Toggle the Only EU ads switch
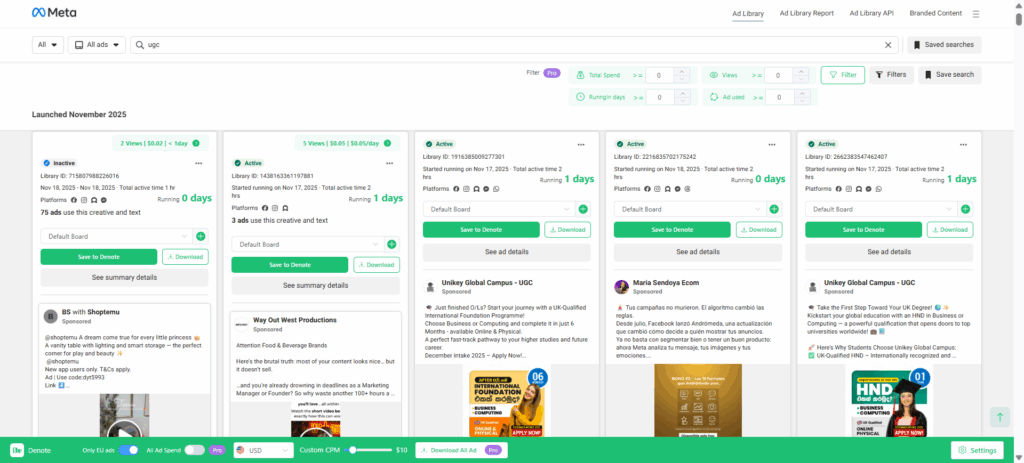Image resolution: width=1024 pixels, height=463 pixels. (129, 450)
